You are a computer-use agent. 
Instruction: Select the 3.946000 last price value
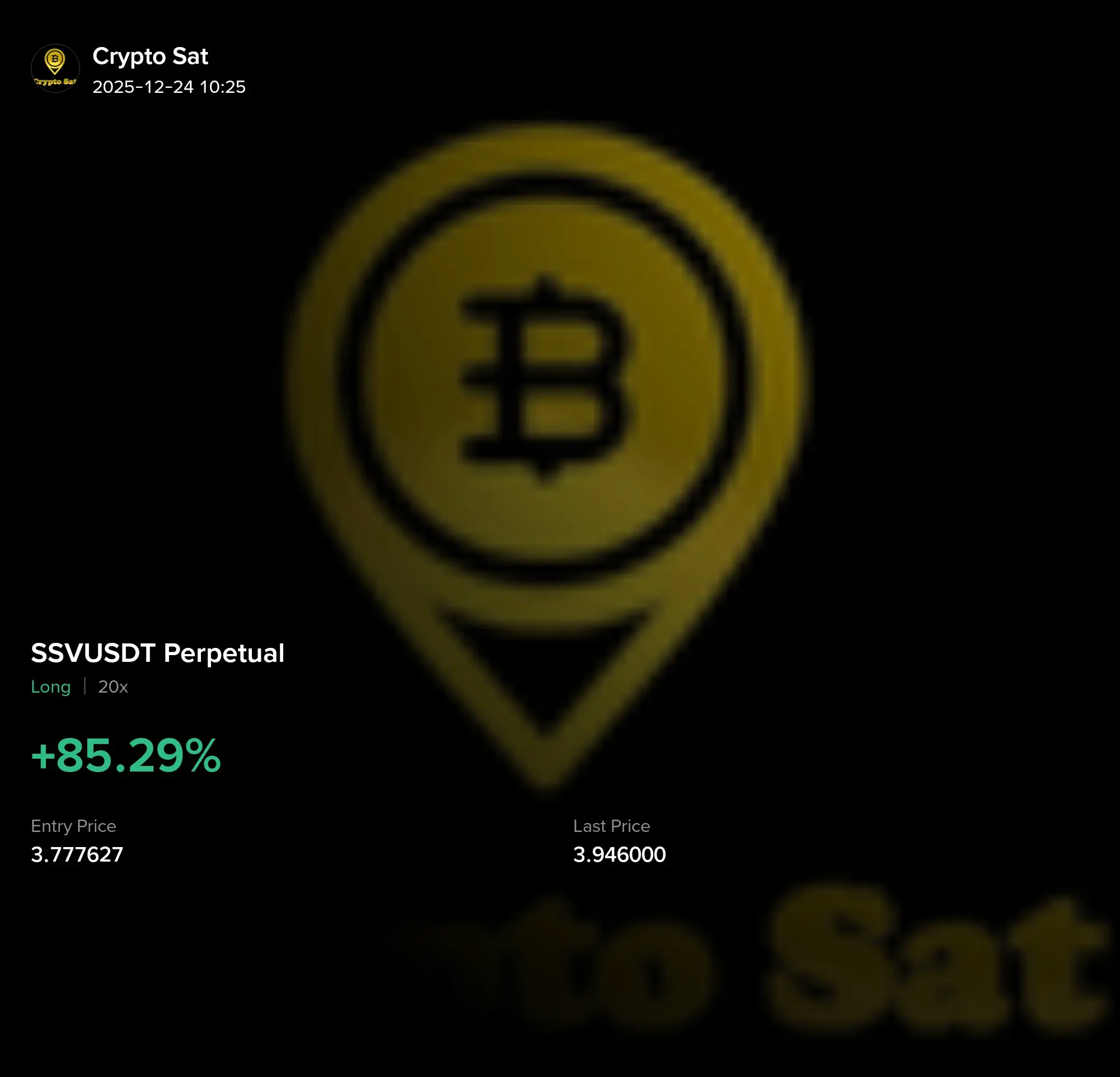pyautogui.click(x=620, y=854)
